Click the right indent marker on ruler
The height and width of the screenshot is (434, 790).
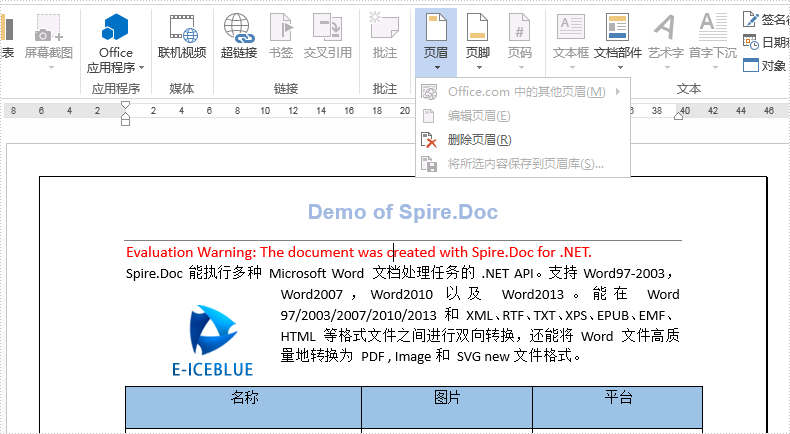(x=679, y=117)
